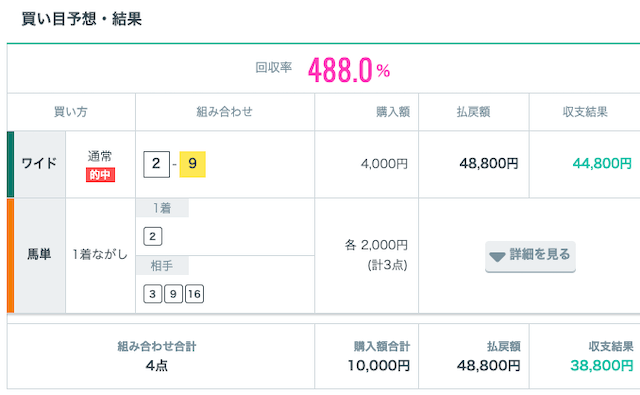Select horse number 3 under 相手

(153, 294)
